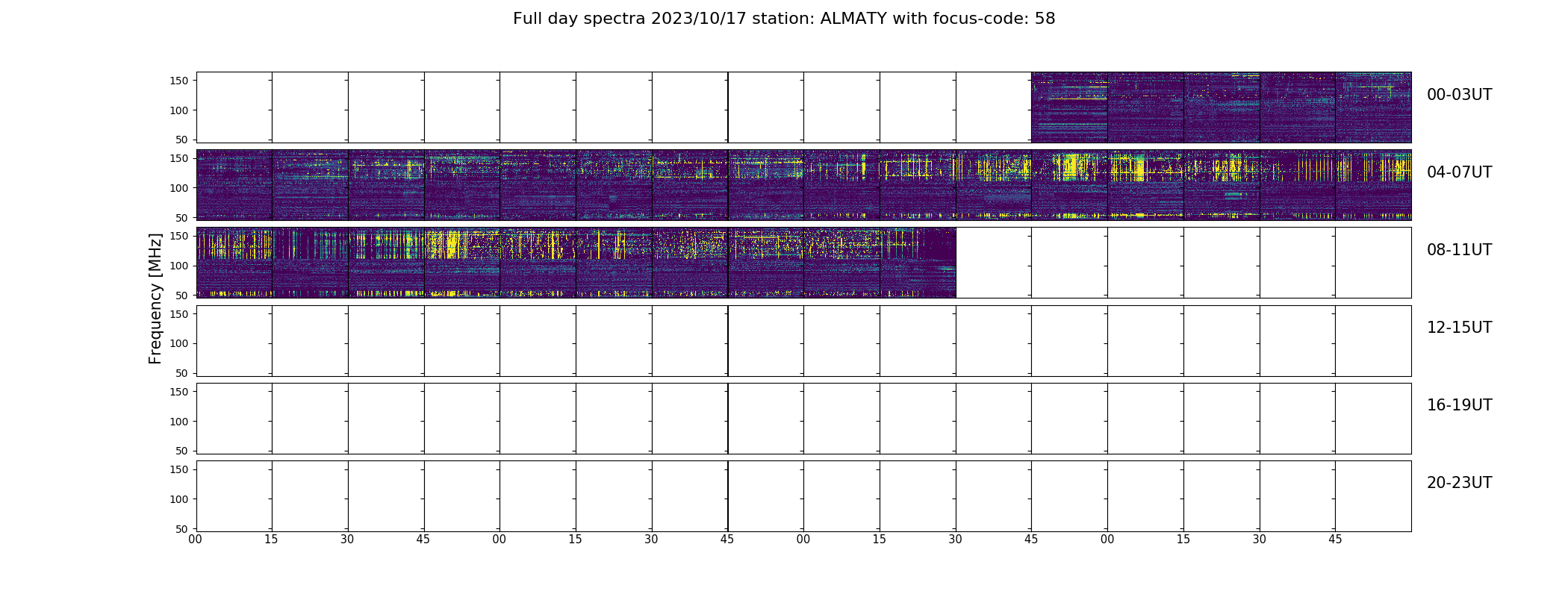The image size is (1568, 597).
Task: Open the 04-07UT panel with the large yellow burst
Action: [1069, 185]
